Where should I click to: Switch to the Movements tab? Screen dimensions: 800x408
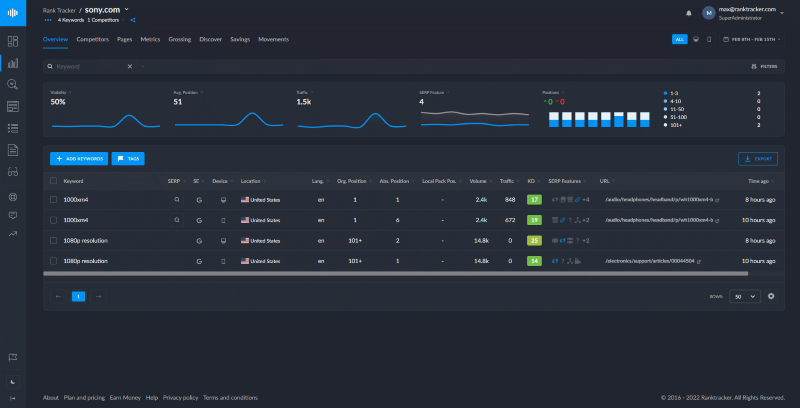[273, 39]
